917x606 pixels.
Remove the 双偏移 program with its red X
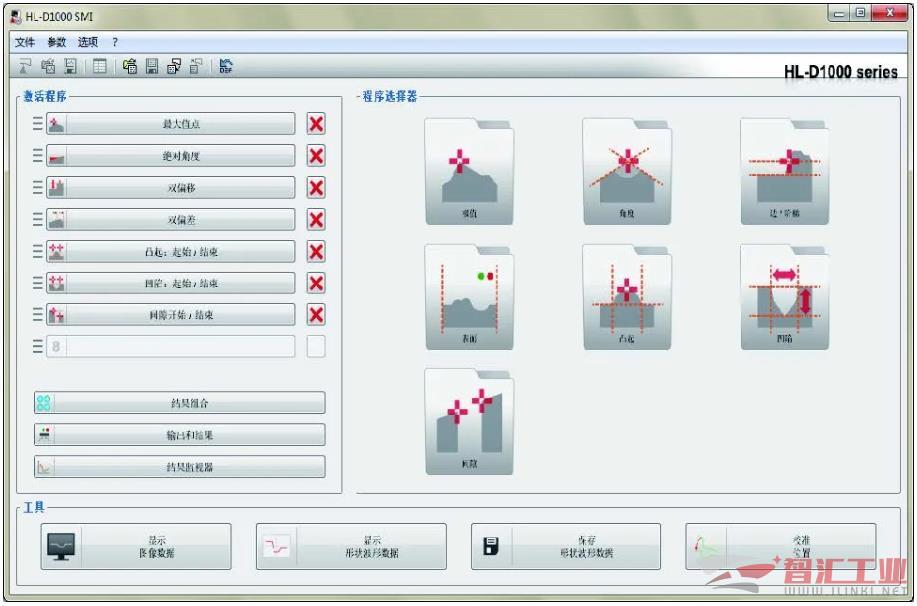pos(316,188)
